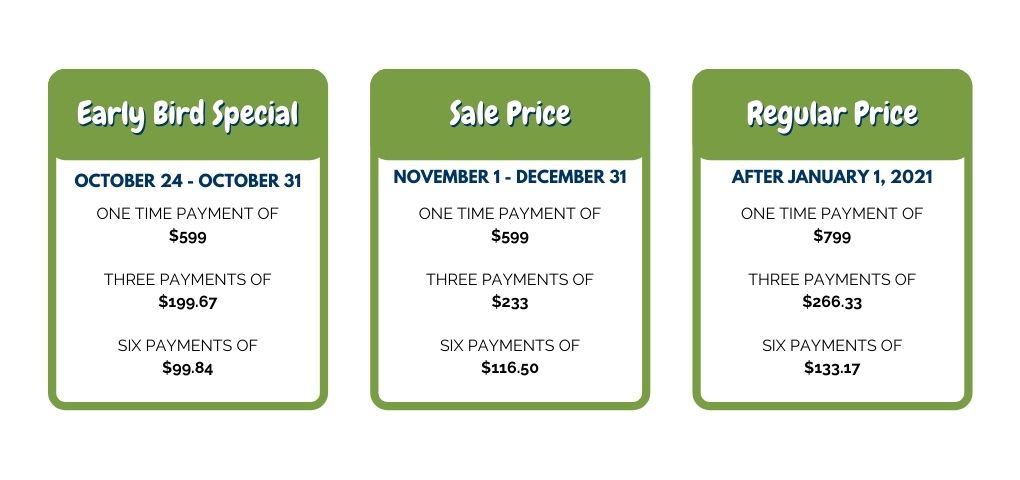This screenshot has height=480, width=1020.
Task: Click 'Three Payments Of' label in Early Bird card
Action: tap(188, 280)
